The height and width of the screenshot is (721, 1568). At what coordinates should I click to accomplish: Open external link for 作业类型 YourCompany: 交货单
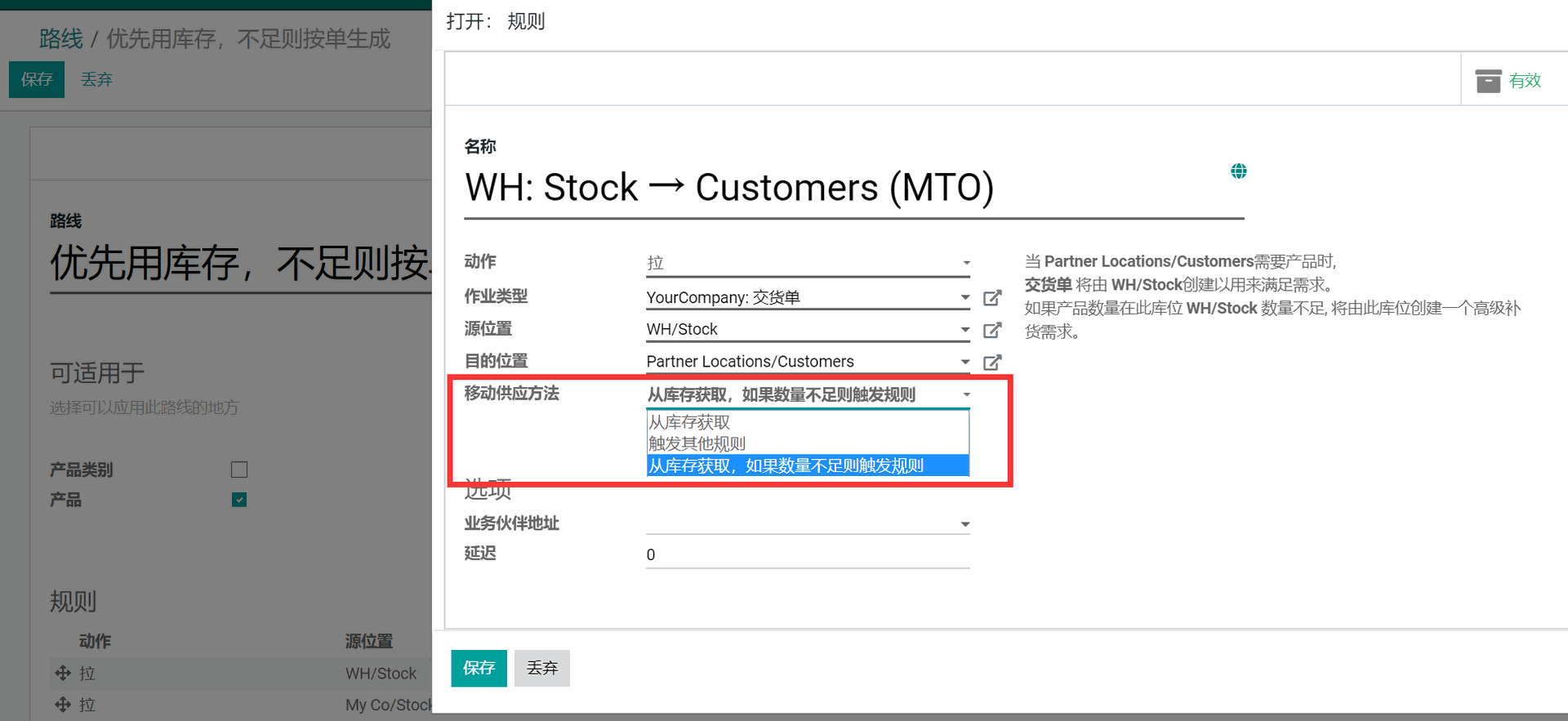tap(992, 298)
